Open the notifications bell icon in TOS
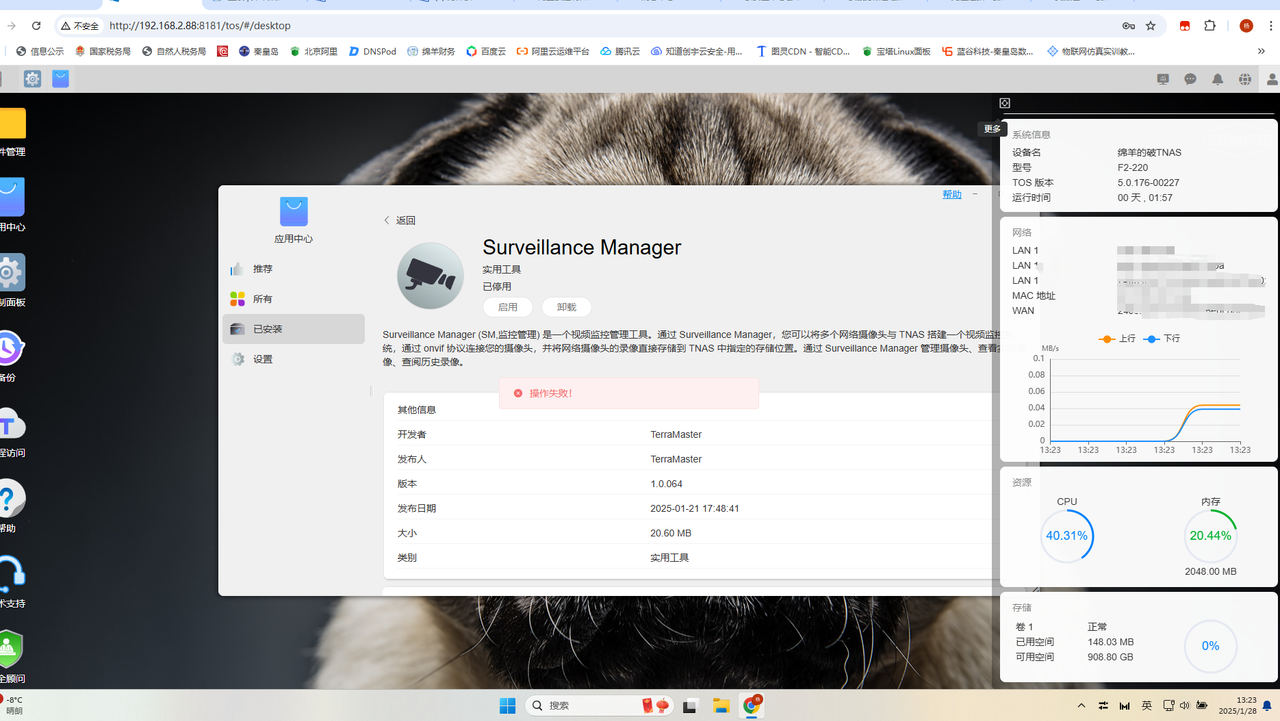The image size is (1280, 721). tap(1216, 78)
